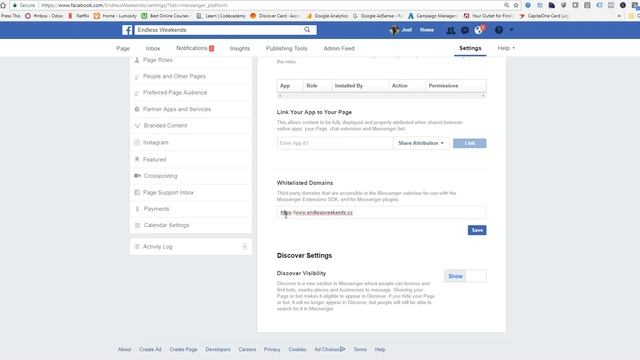Click the Enter App ID field
640x360 pixels.
(335, 143)
